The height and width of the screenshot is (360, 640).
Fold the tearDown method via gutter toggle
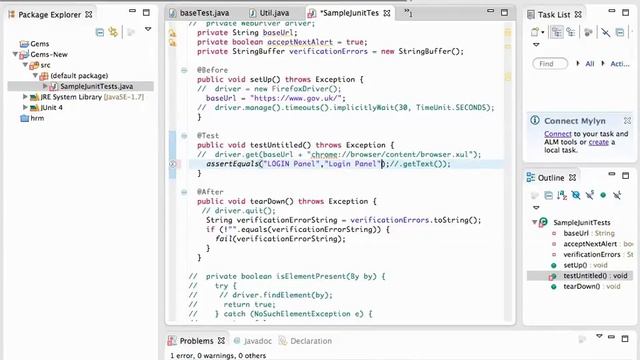click(x=184, y=192)
